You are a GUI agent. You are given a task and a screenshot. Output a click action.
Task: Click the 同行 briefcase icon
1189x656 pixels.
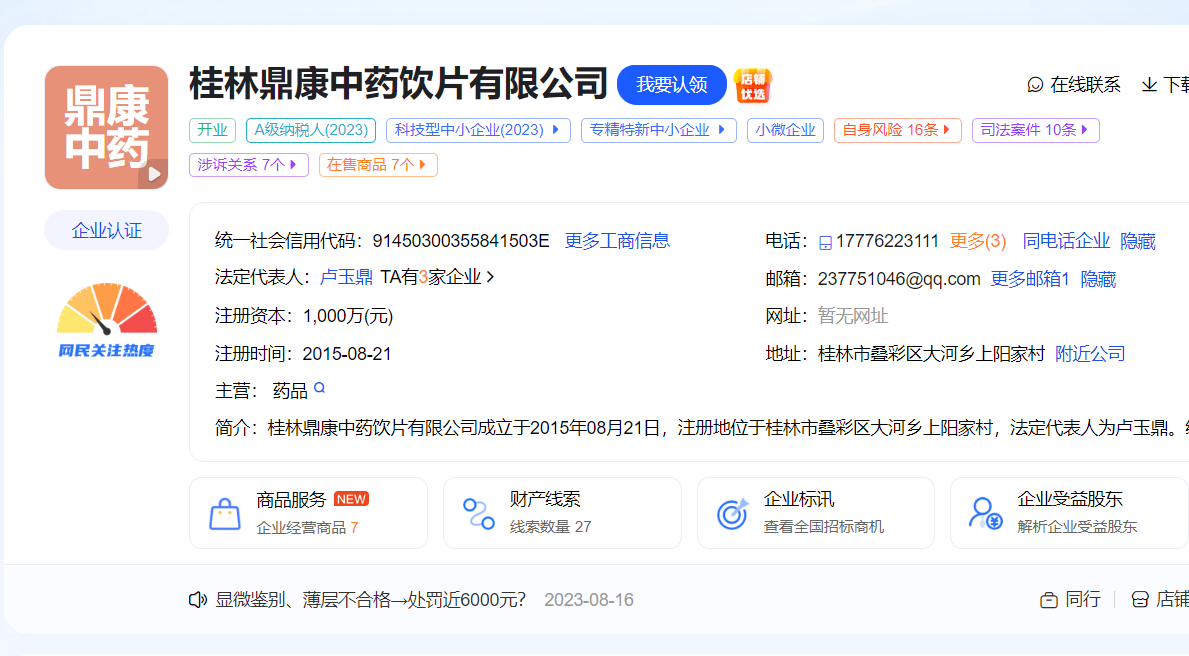click(x=1049, y=600)
